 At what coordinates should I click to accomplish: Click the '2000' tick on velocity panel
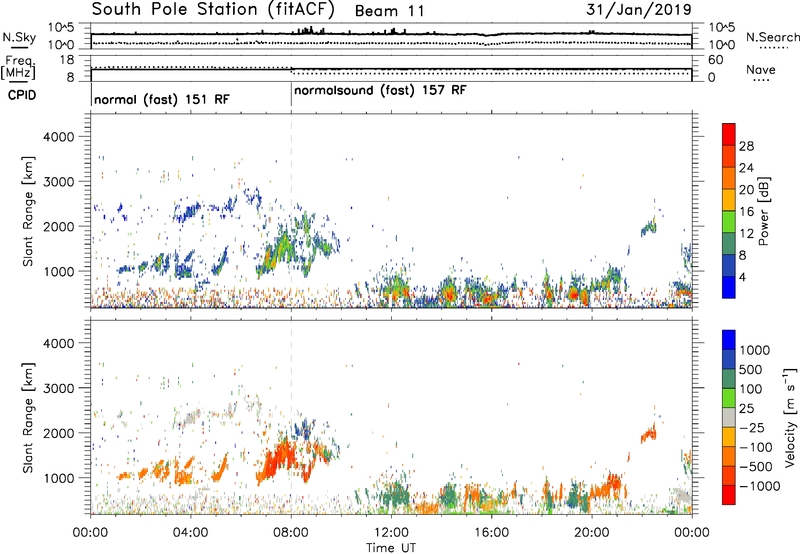point(58,433)
